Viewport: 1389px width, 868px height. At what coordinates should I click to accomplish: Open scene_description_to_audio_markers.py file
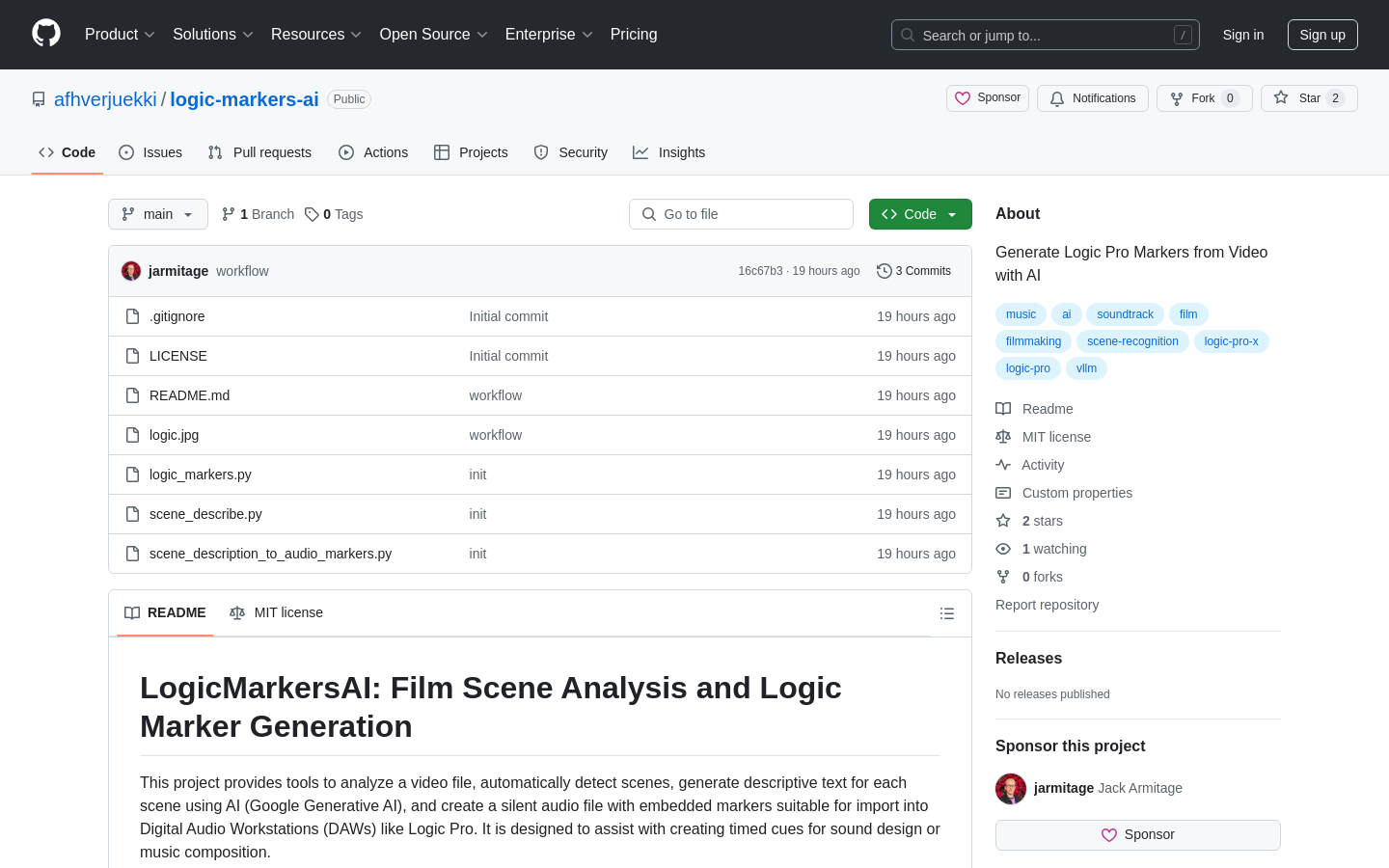(270, 554)
